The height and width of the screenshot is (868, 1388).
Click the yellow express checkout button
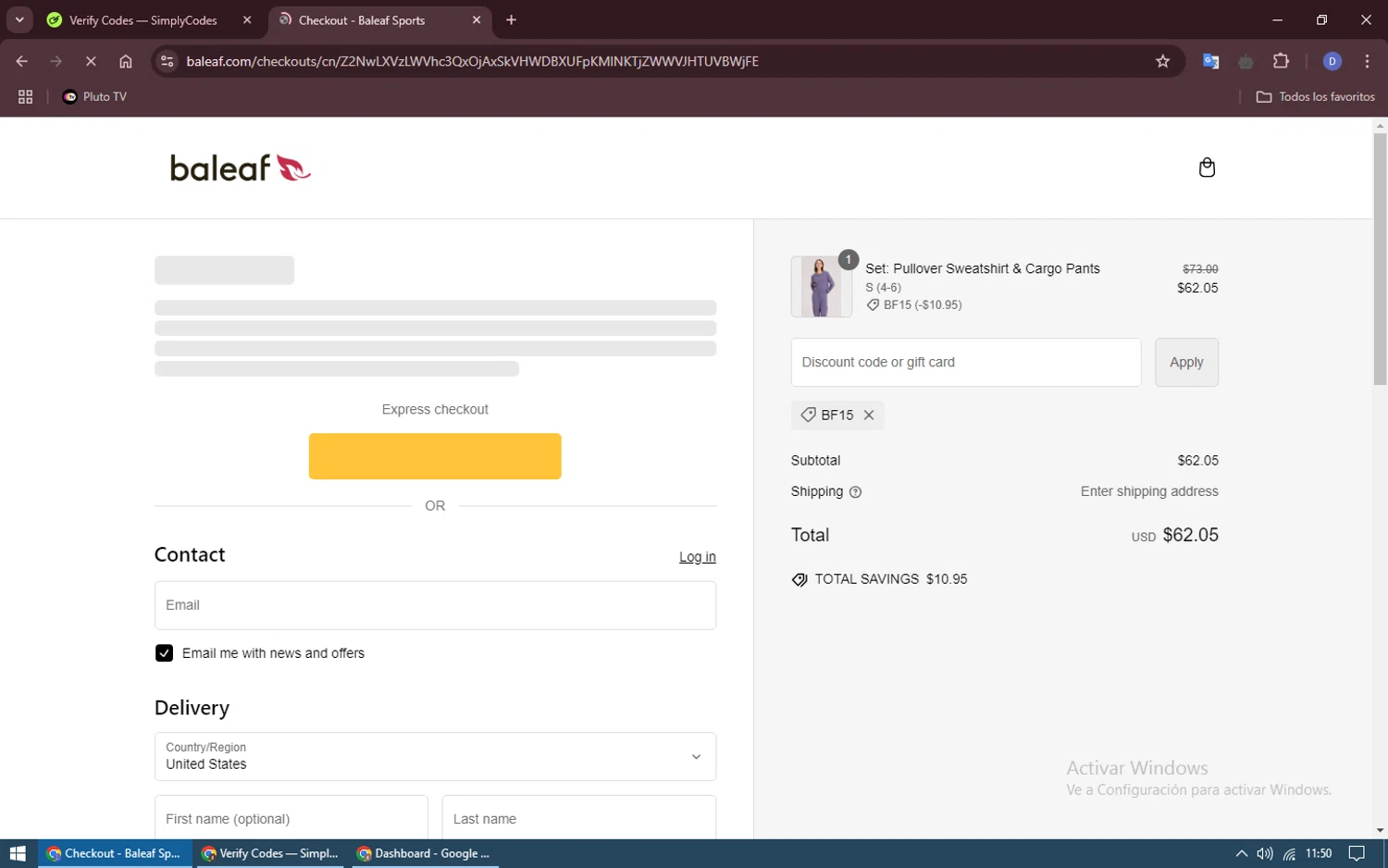tap(435, 456)
